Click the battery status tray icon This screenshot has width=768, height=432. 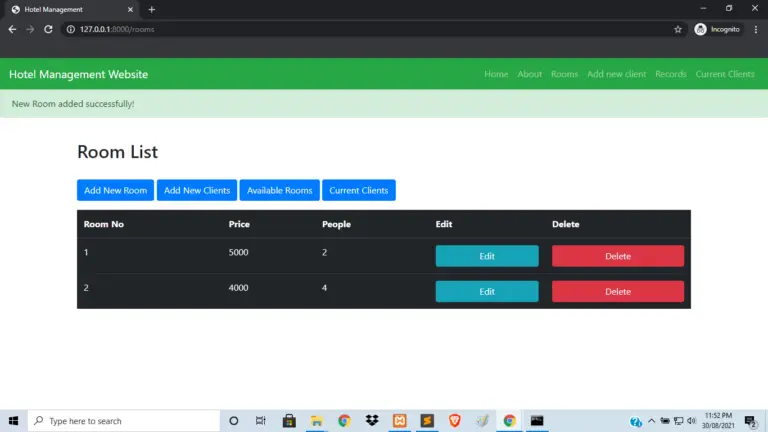coord(665,421)
